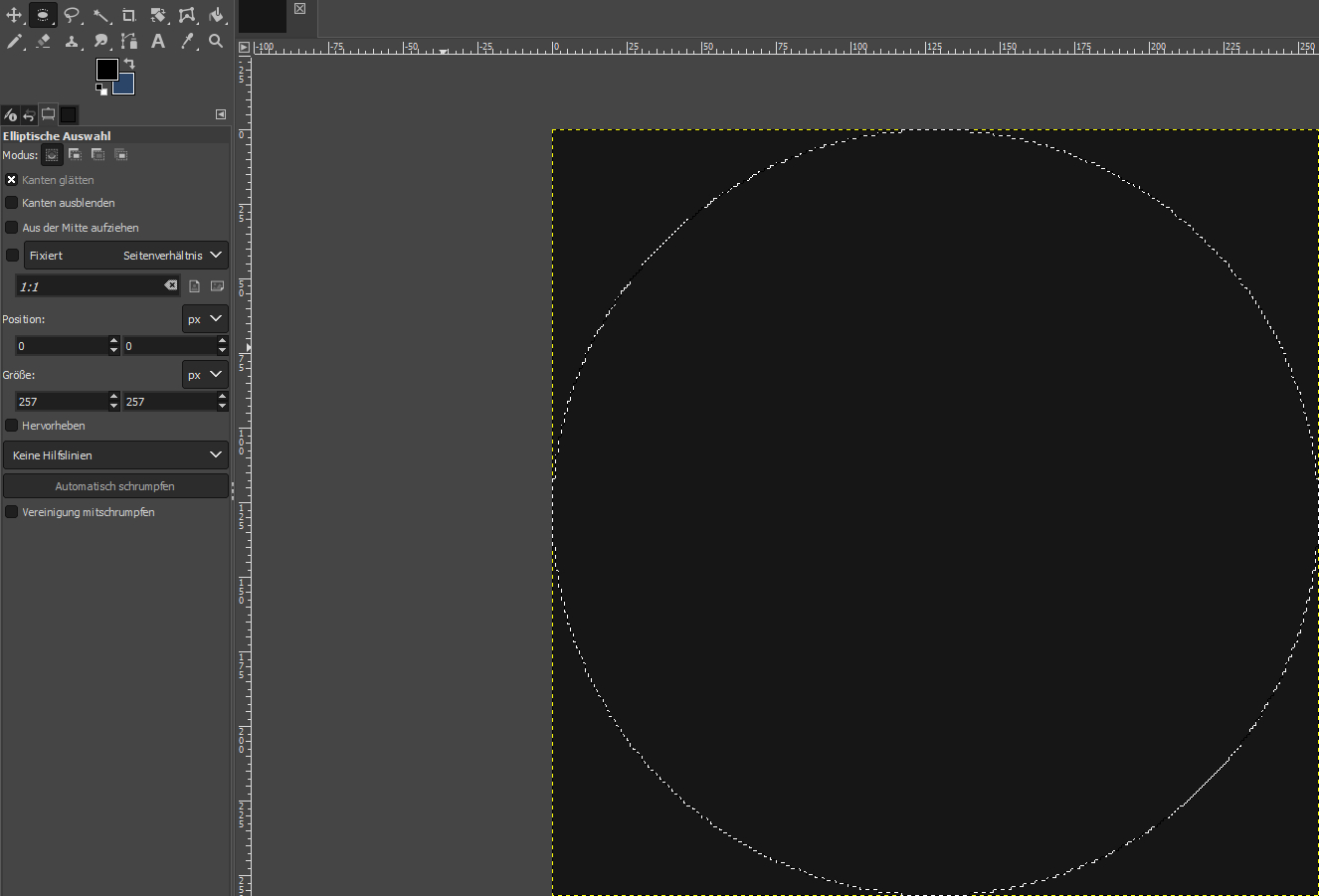Enable Kanten ausblenden checkbox

[12, 203]
